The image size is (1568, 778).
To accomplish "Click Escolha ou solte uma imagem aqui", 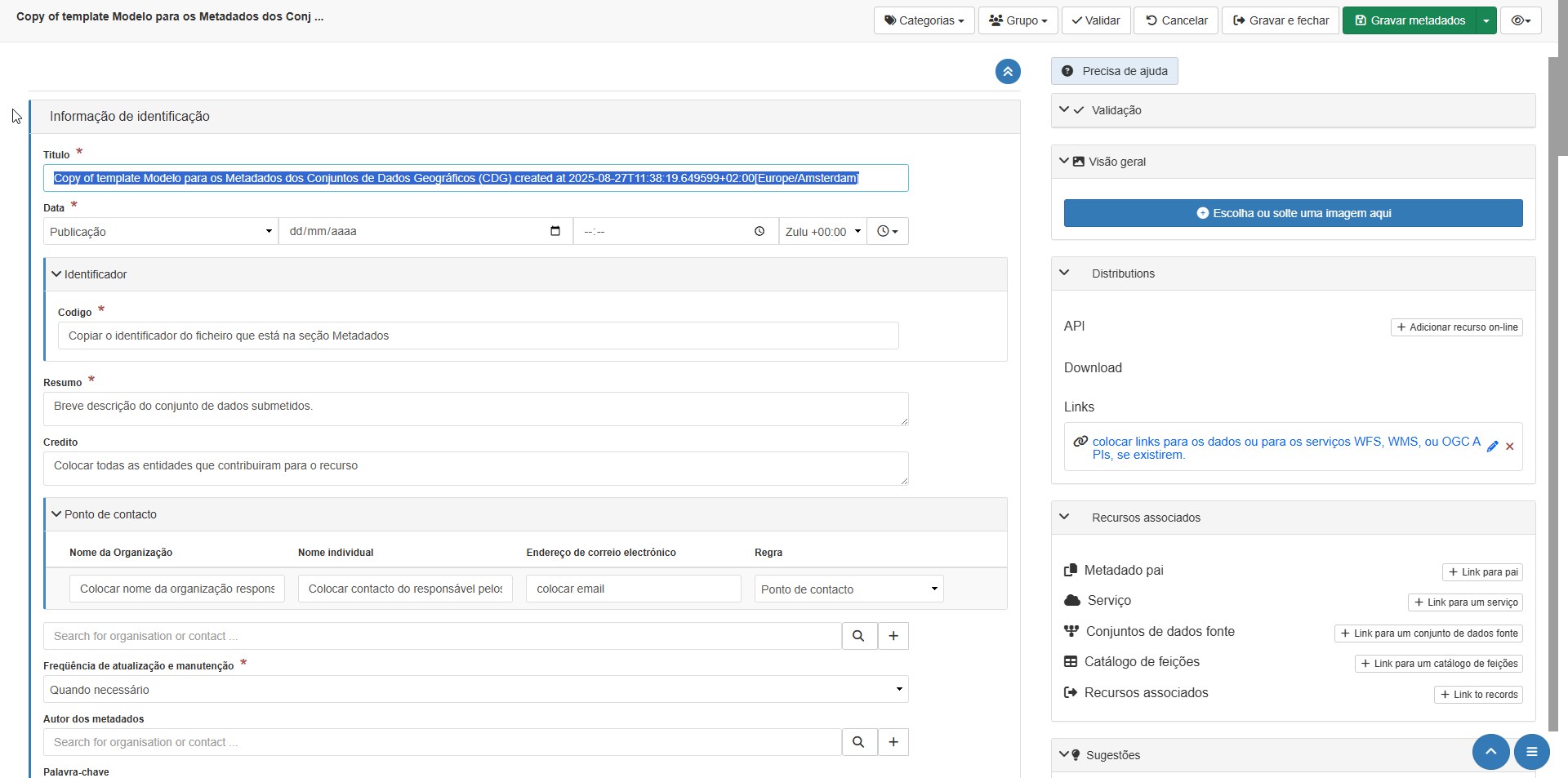I will [x=1293, y=213].
